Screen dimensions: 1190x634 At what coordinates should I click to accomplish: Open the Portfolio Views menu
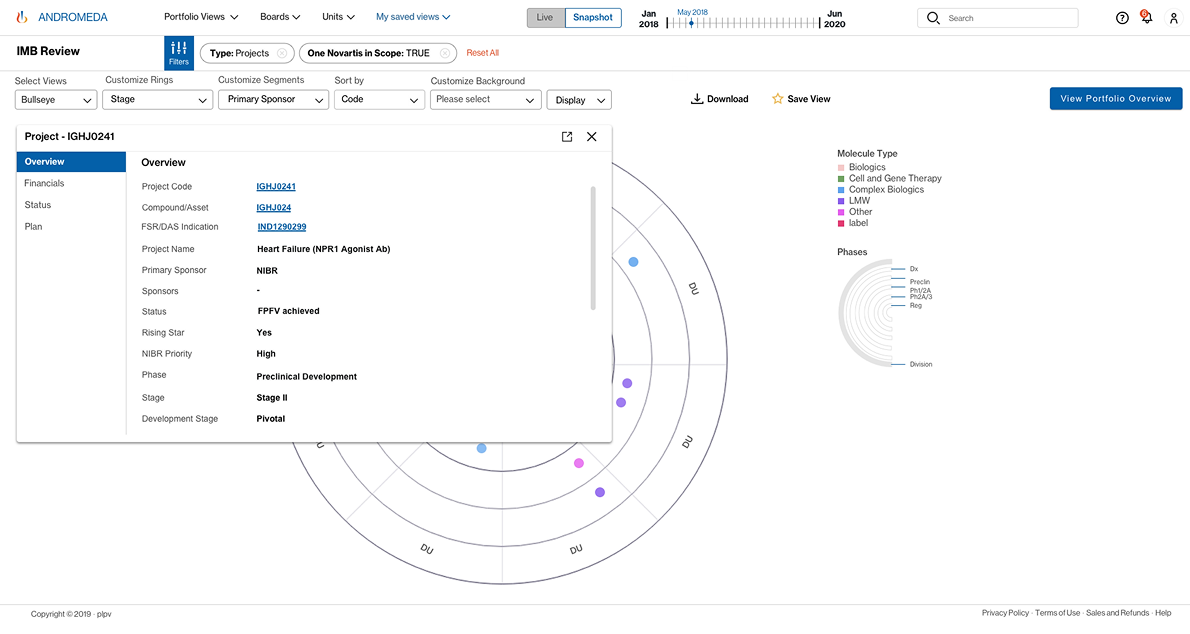point(201,17)
